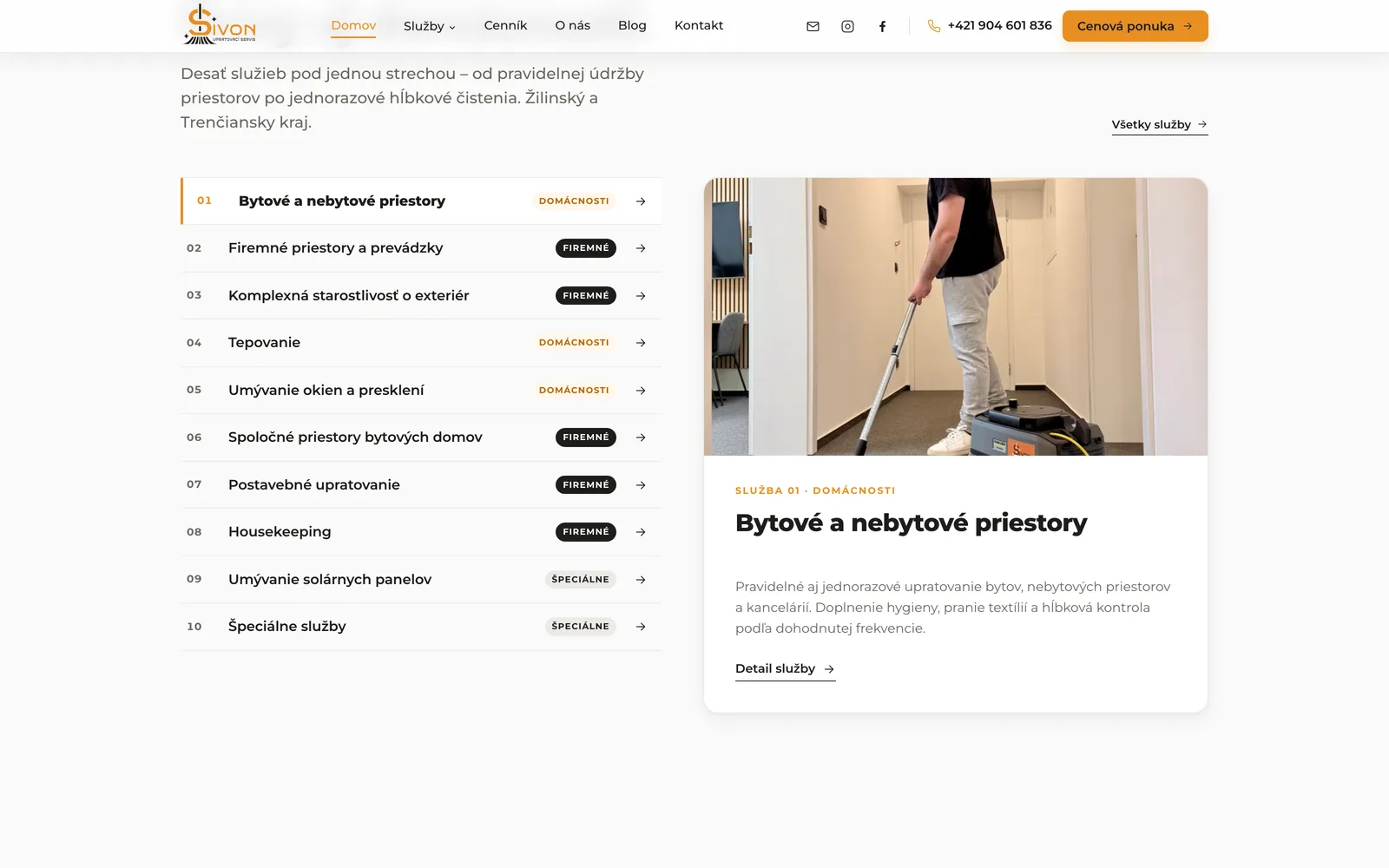Select Spoločné priestory bytových domov service

[x=421, y=437]
